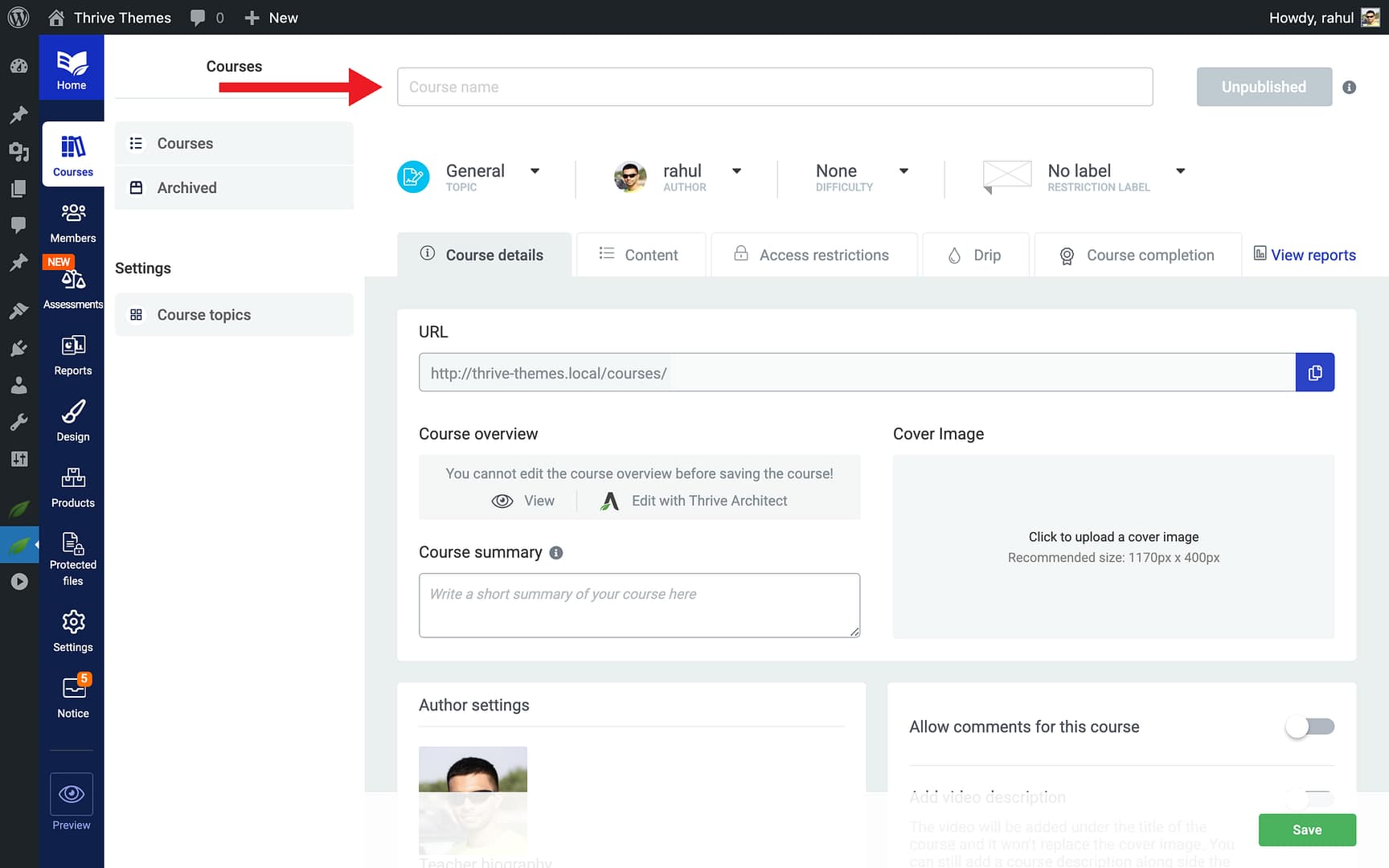Open the Drip tab

[x=975, y=255]
